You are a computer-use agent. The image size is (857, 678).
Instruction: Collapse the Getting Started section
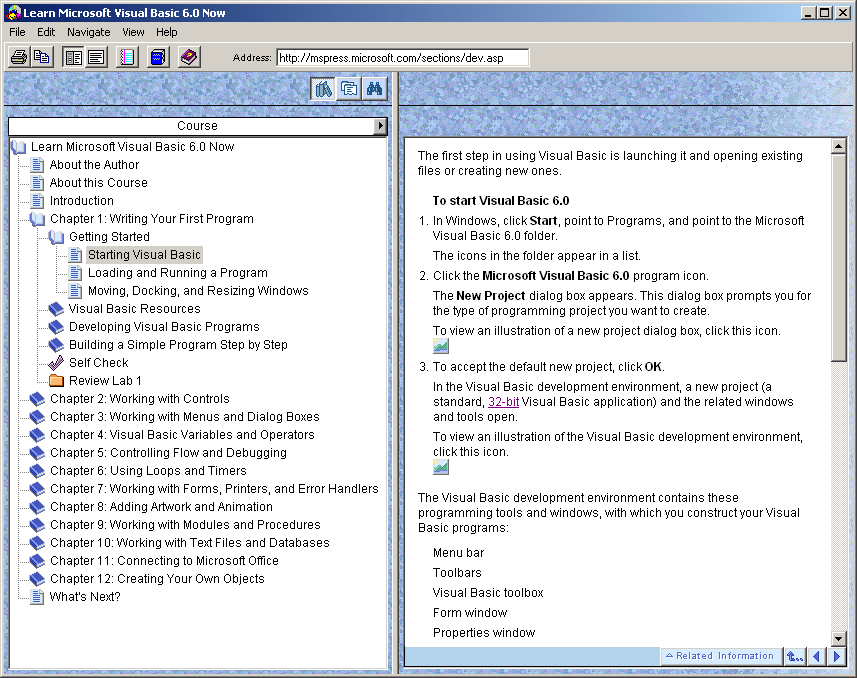(56, 237)
